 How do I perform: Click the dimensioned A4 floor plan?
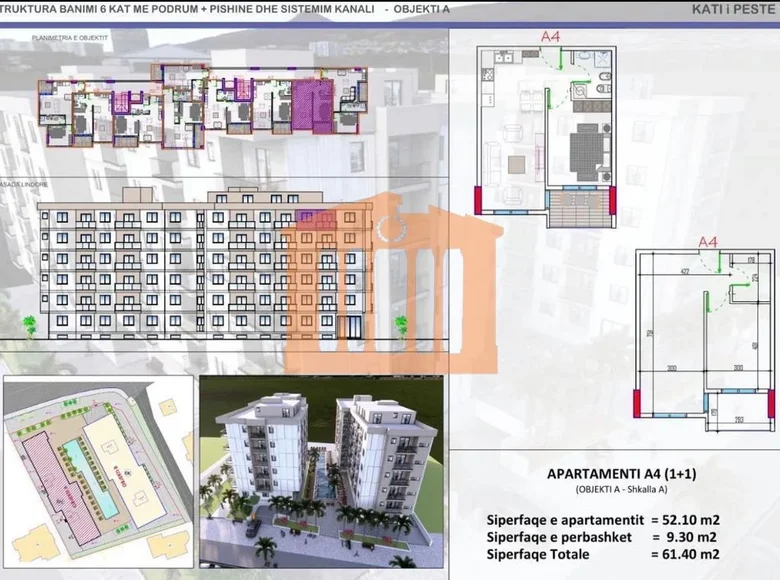705,340
